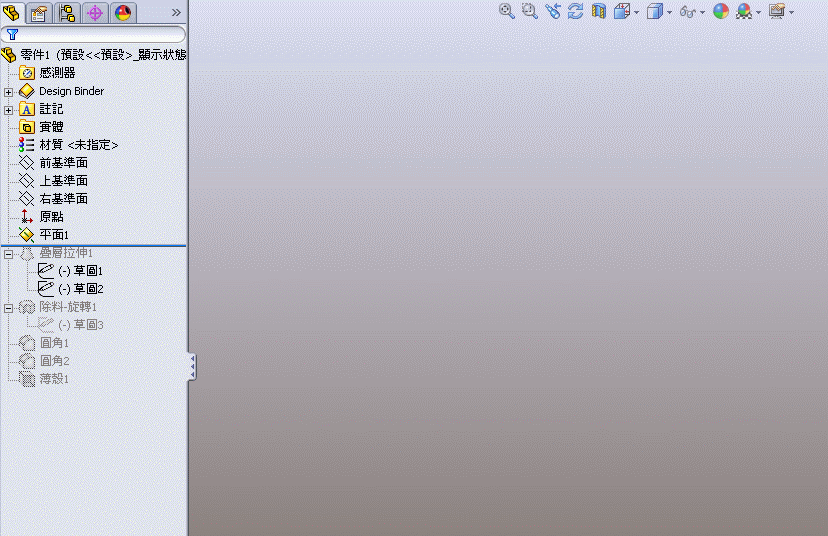Select the (-) 草圖3 sketch
This screenshot has width=828, height=536.
pyautogui.click(x=70, y=325)
